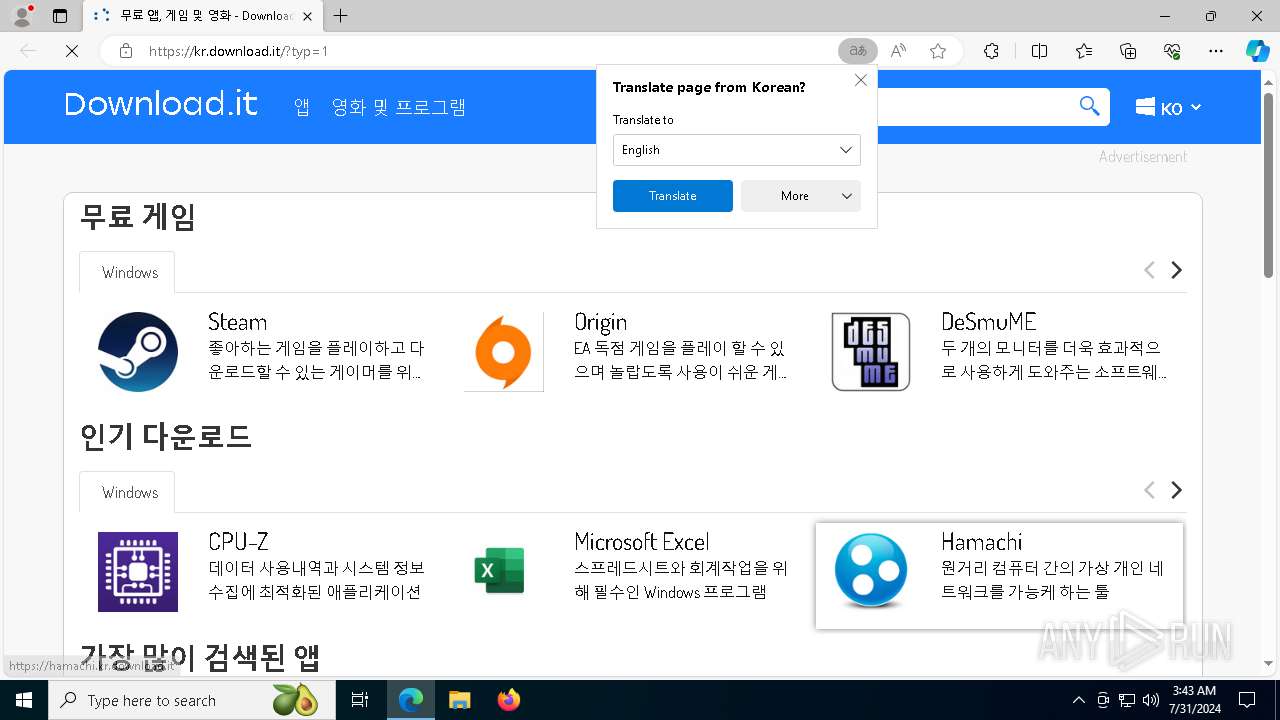Viewport: 1280px width, 720px height.
Task: Open the 앱 menu item
Action: click(x=302, y=107)
